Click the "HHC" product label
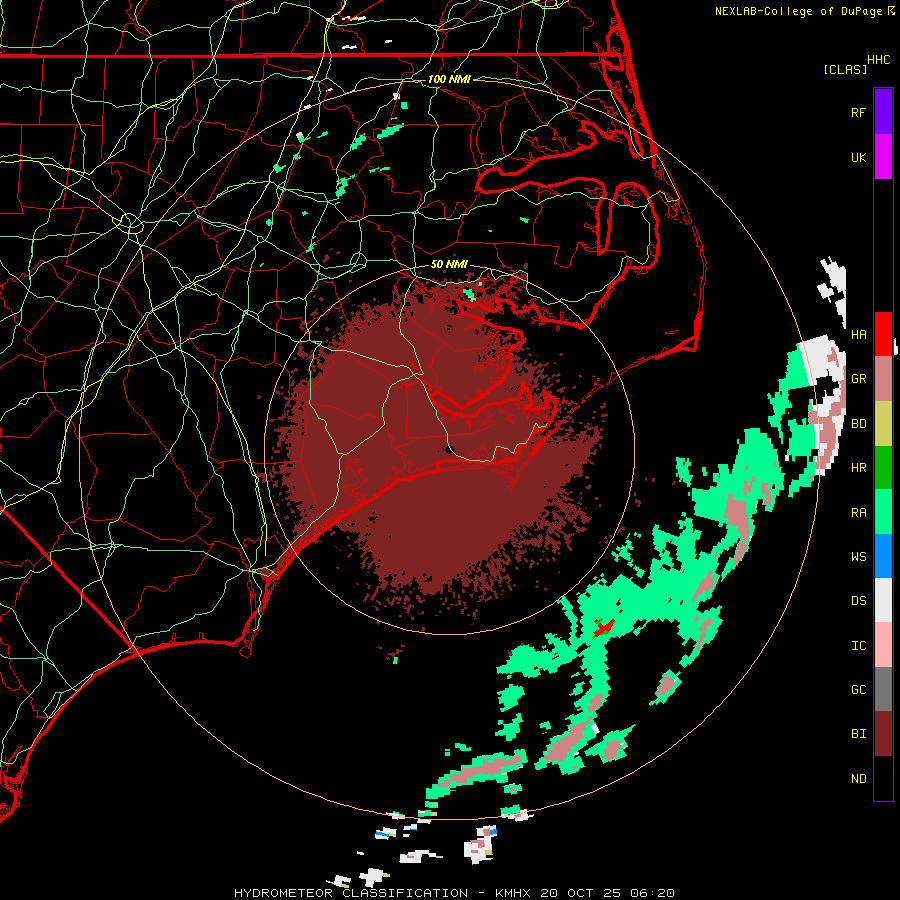 pyautogui.click(x=878, y=60)
